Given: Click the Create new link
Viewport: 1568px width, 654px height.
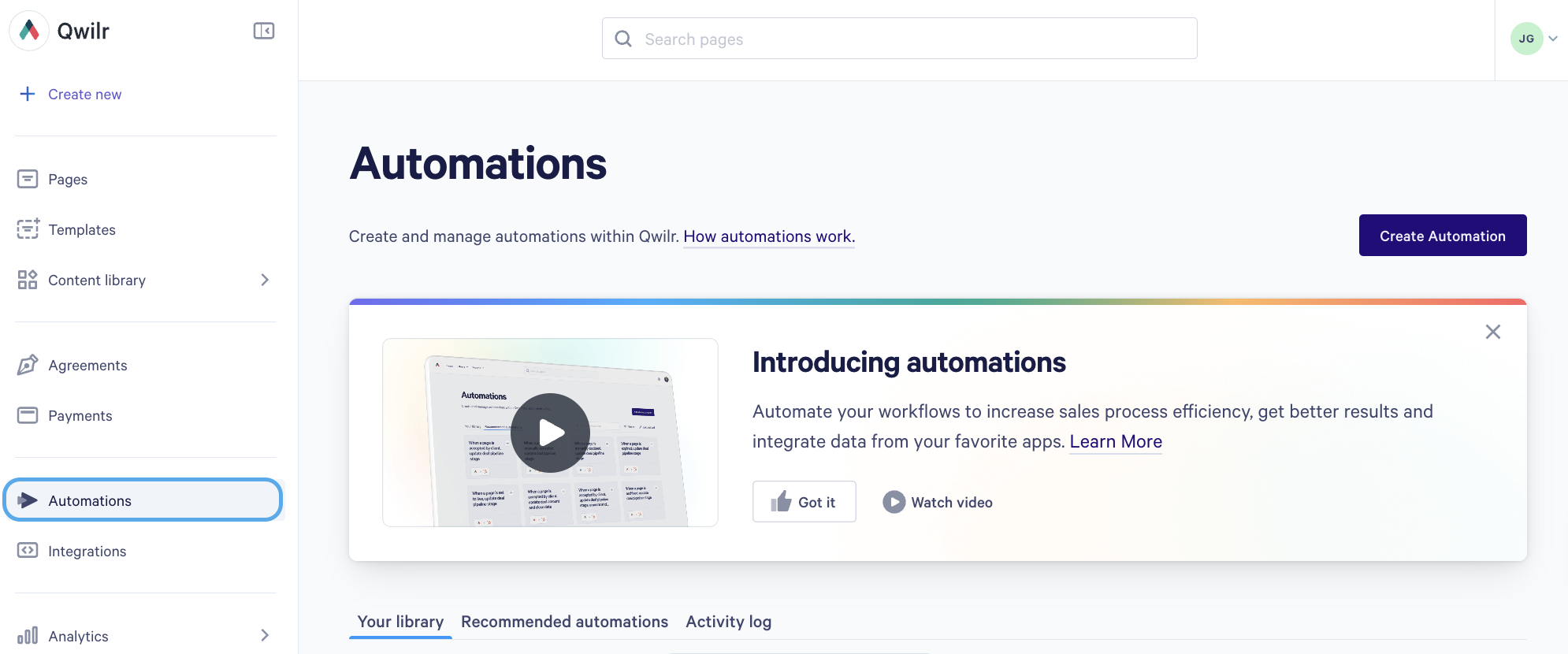Looking at the screenshot, I should point(84,95).
